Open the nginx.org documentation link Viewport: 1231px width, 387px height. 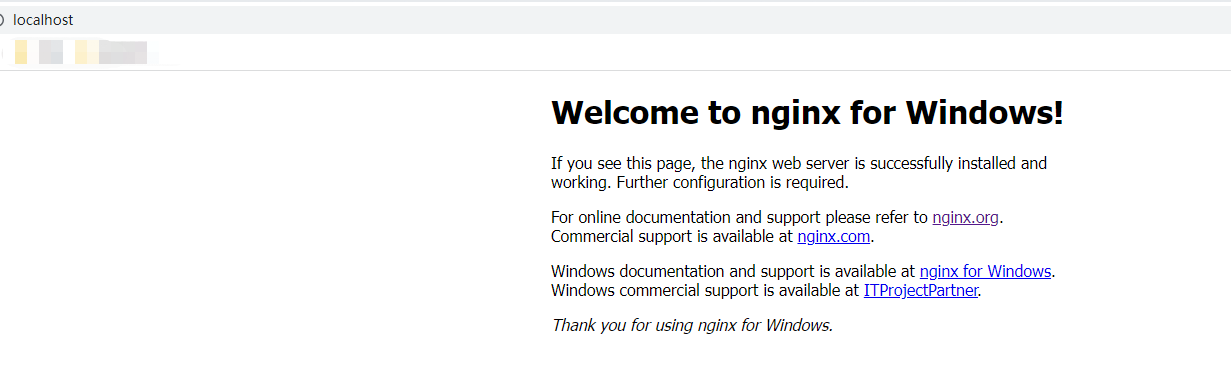pos(966,217)
